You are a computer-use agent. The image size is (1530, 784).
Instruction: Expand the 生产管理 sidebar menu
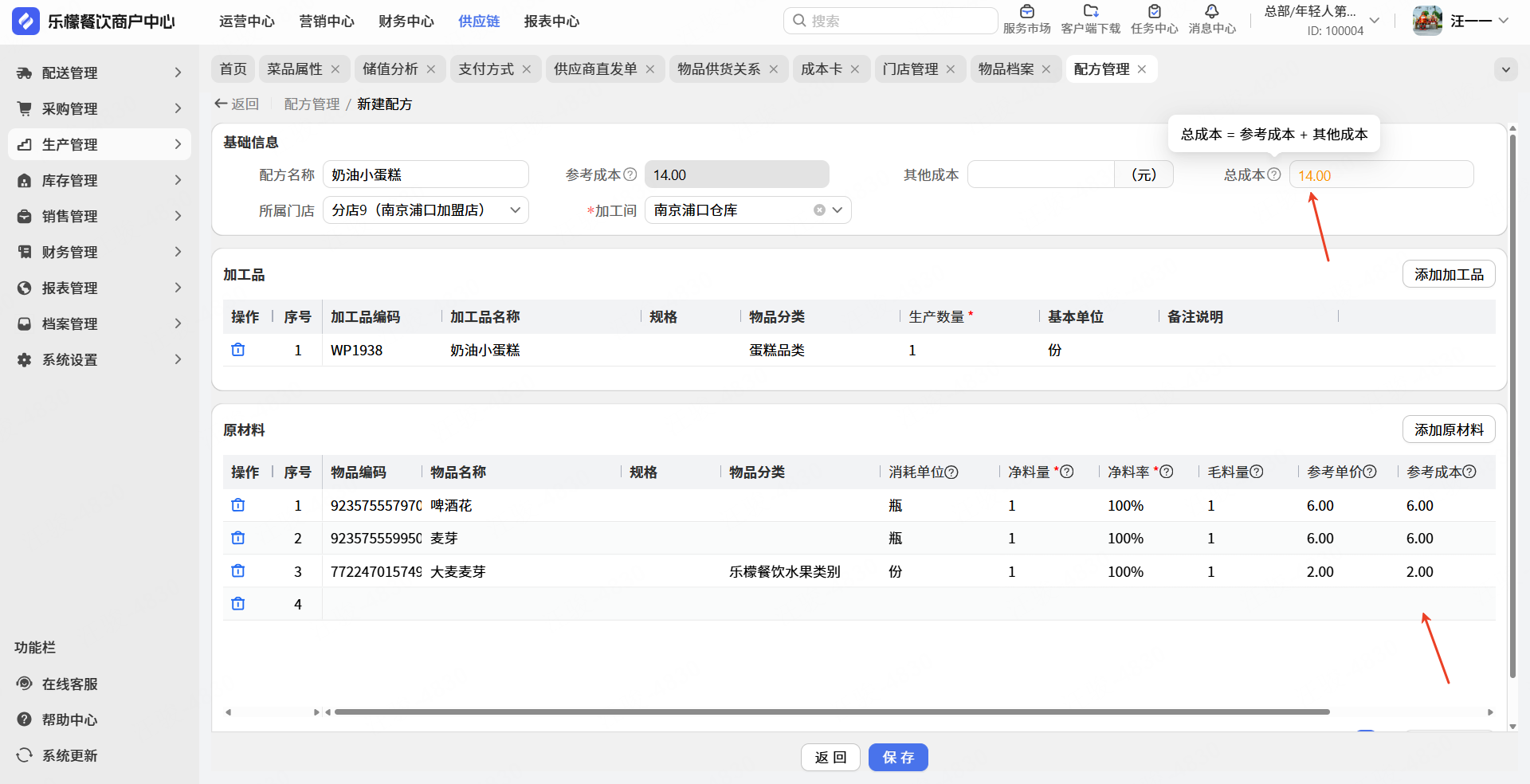pyautogui.click(x=100, y=144)
